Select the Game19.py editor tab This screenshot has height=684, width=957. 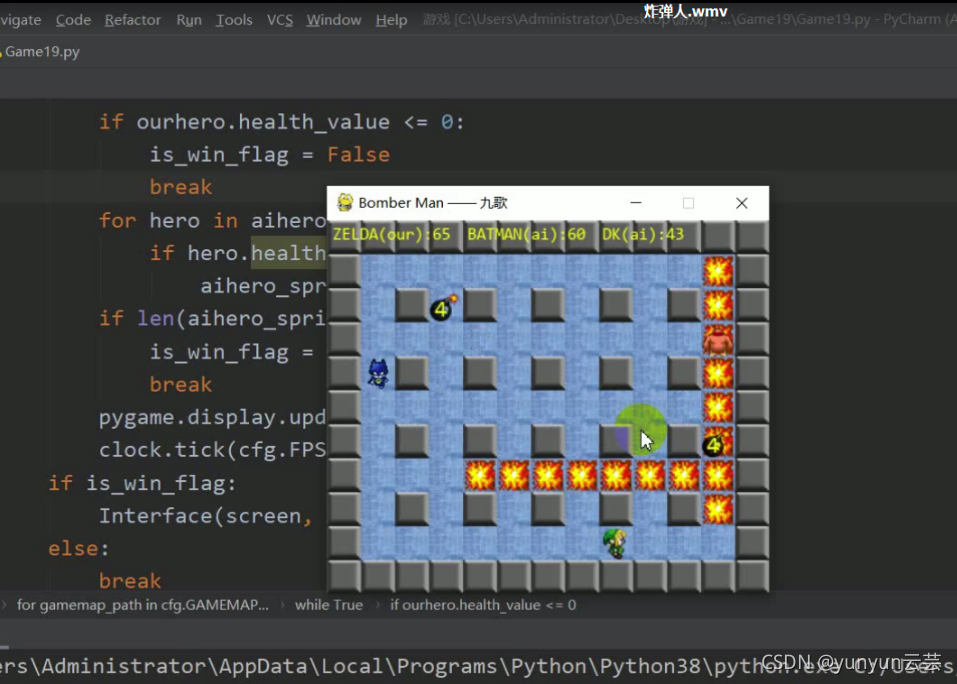tap(42, 52)
